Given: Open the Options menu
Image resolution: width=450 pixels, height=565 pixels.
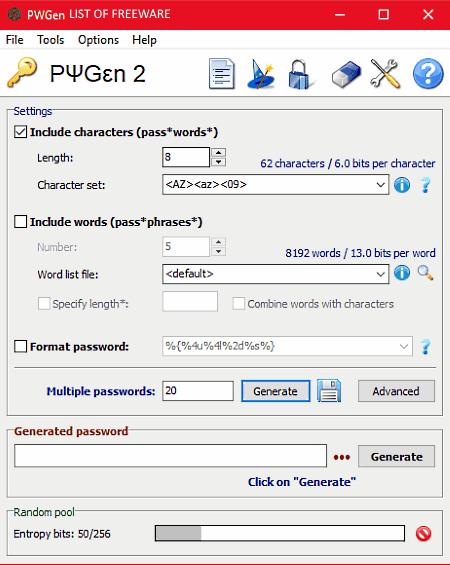Looking at the screenshot, I should 98,40.
